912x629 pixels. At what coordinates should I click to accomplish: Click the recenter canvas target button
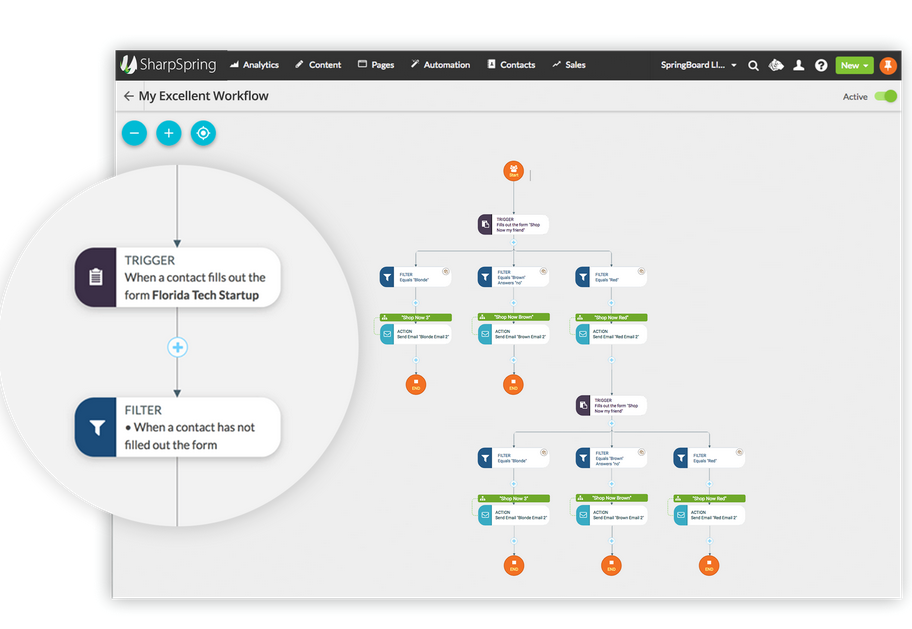tap(203, 133)
